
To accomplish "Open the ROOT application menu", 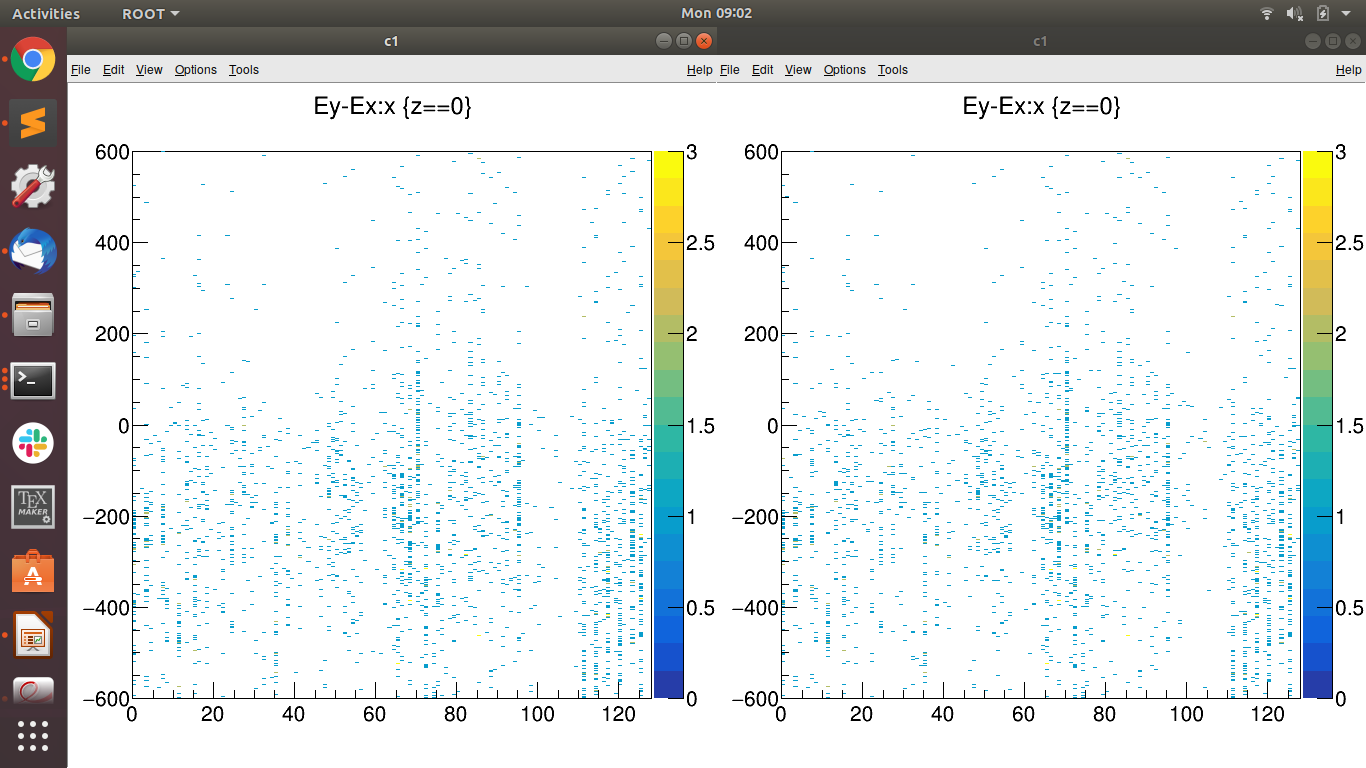I will coord(151,13).
